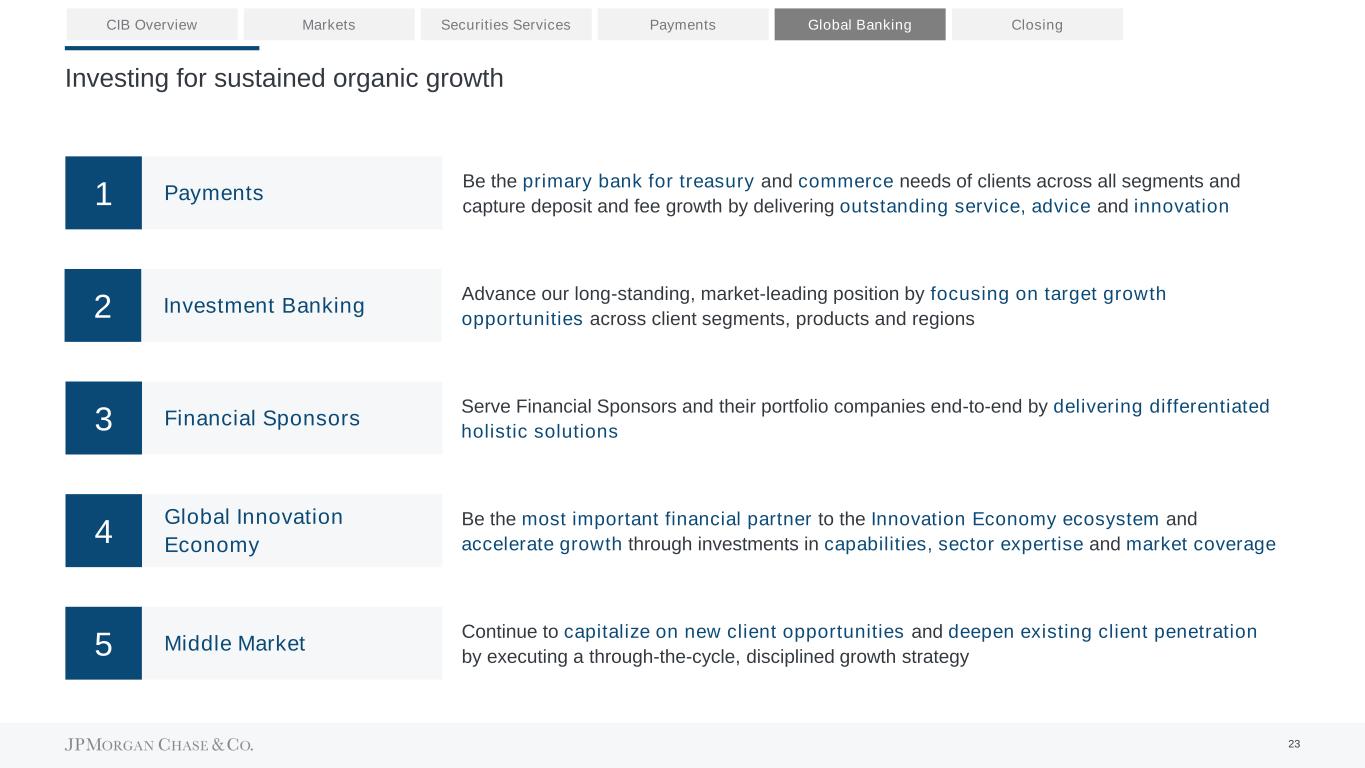Screen dimensions: 1365x768
Task: Go to the Securities Services tab
Action: [x=506, y=24]
